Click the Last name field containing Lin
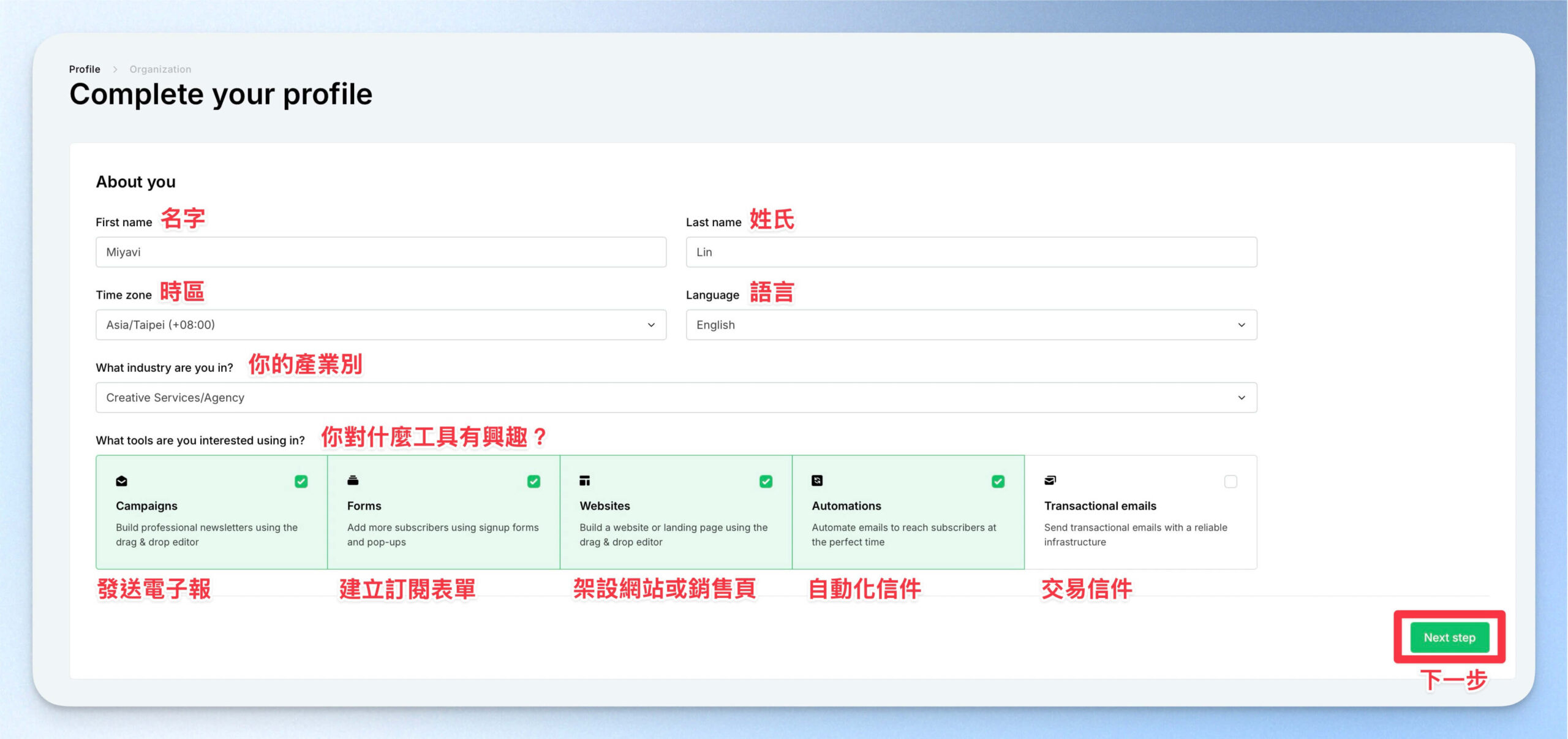Image resolution: width=1568 pixels, height=739 pixels. point(971,252)
